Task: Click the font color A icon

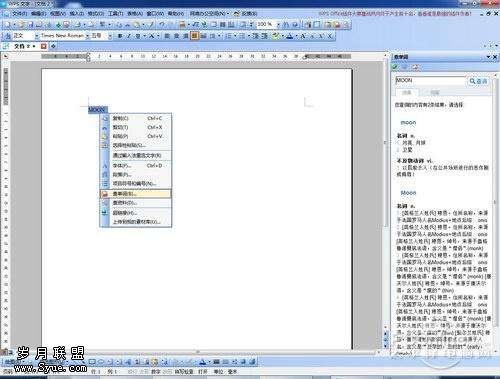Action: (289, 36)
